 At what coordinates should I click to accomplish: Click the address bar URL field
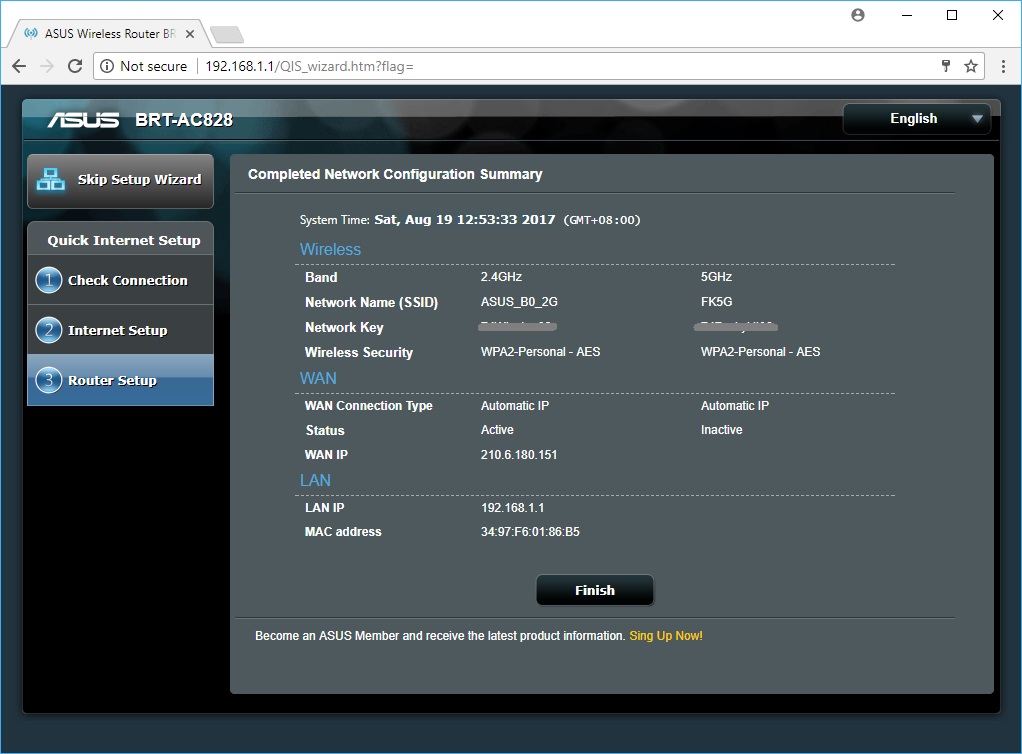click(x=560, y=66)
